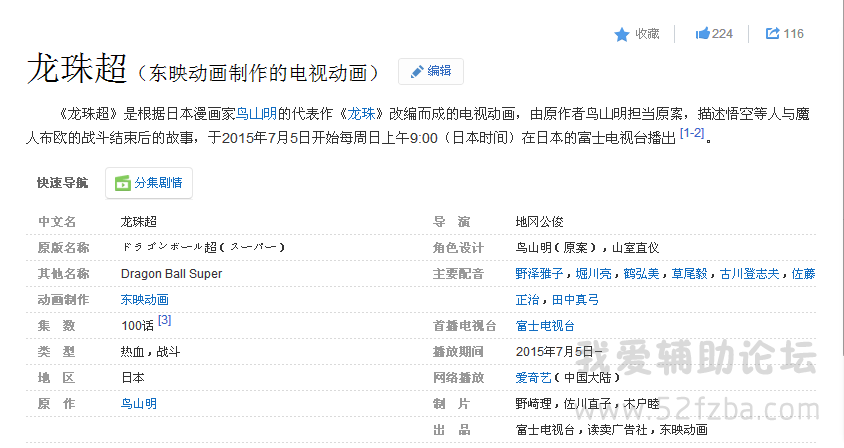Image resolution: width=844 pixels, height=448 pixels.
Task: Open voice actor 草尾毅 link
Action: (690, 274)
